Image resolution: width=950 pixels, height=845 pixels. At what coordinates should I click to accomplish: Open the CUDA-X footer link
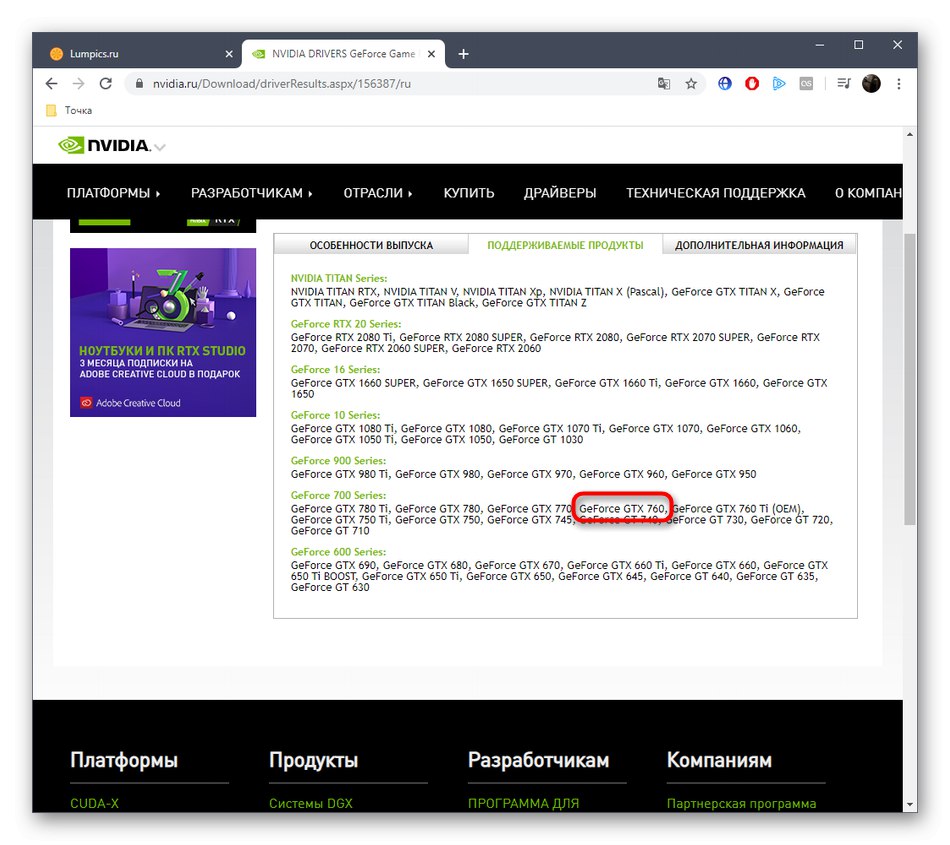[95, 803]
